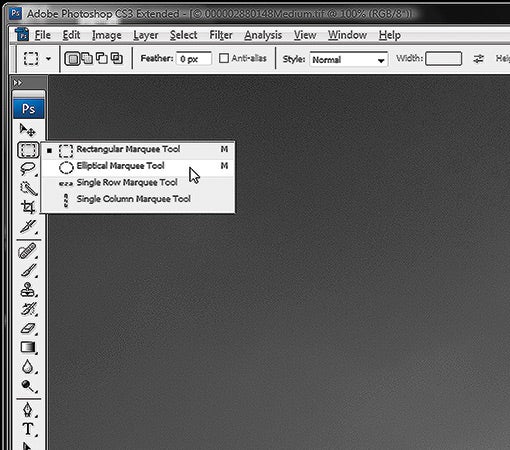Choose Subtract from selection mode button
510x450 pixels.
[102, 58]
